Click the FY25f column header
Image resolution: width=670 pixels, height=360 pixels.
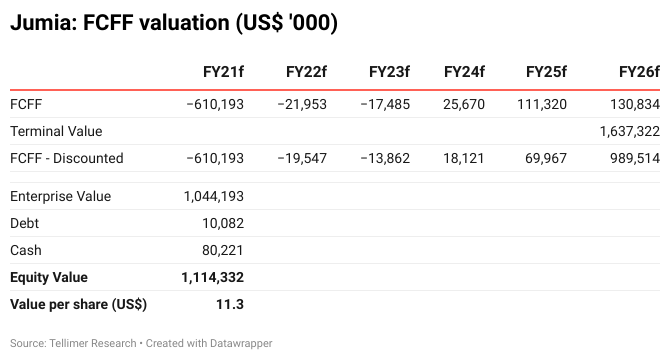[546, 72]
